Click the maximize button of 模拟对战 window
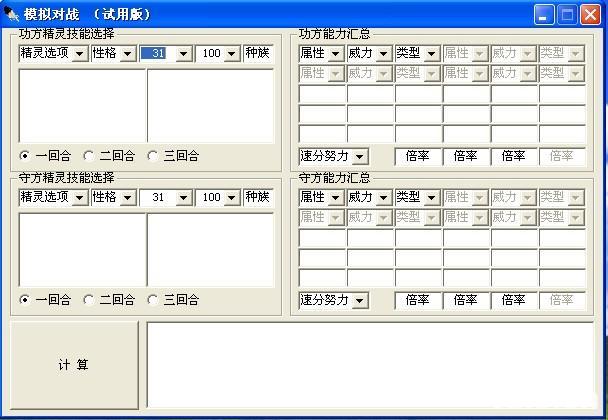The width and height of the screenshot is (608, 420). [567, 15]
